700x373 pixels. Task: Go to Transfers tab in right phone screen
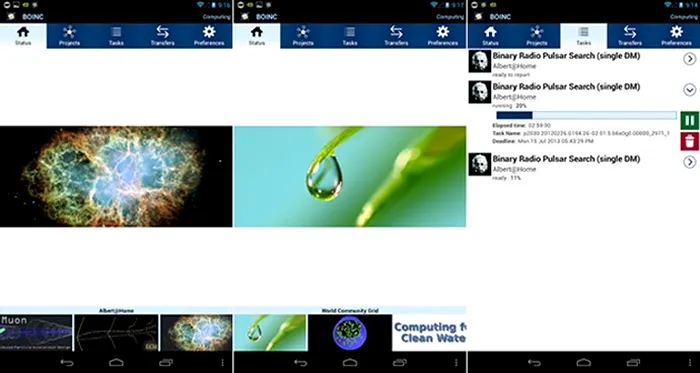[x=630, y=36]
